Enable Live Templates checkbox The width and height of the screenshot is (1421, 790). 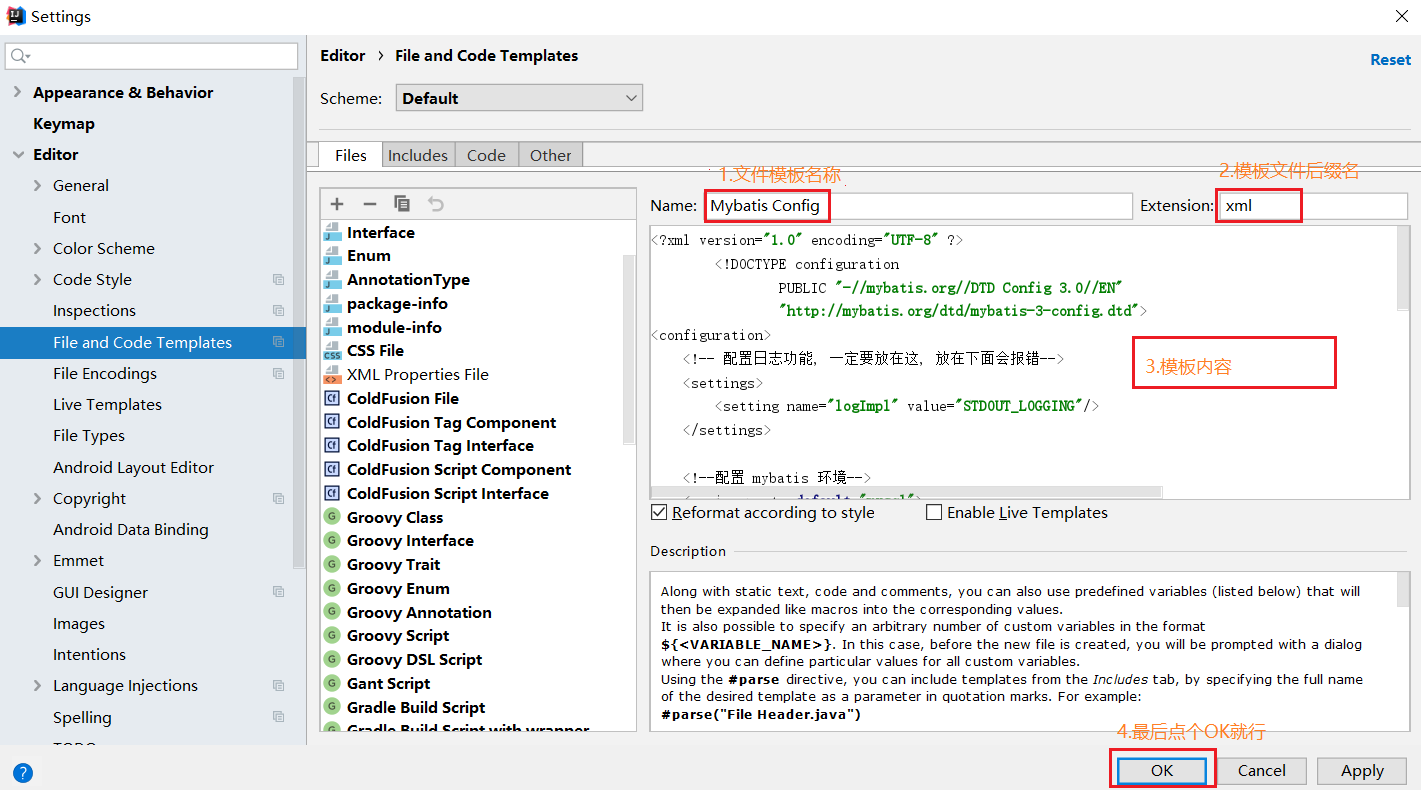tap(934, 512)
